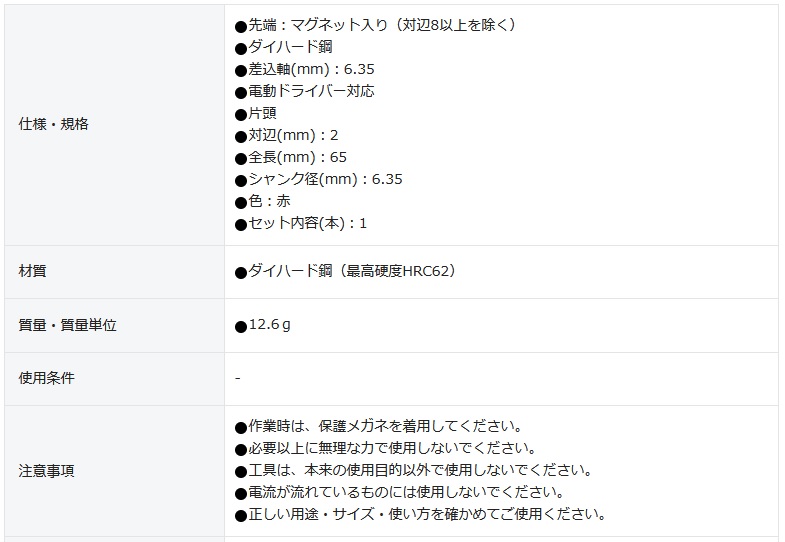Click the 差込軸(mm)：6.35 line
785x542 pixels.
pos(310,69)
